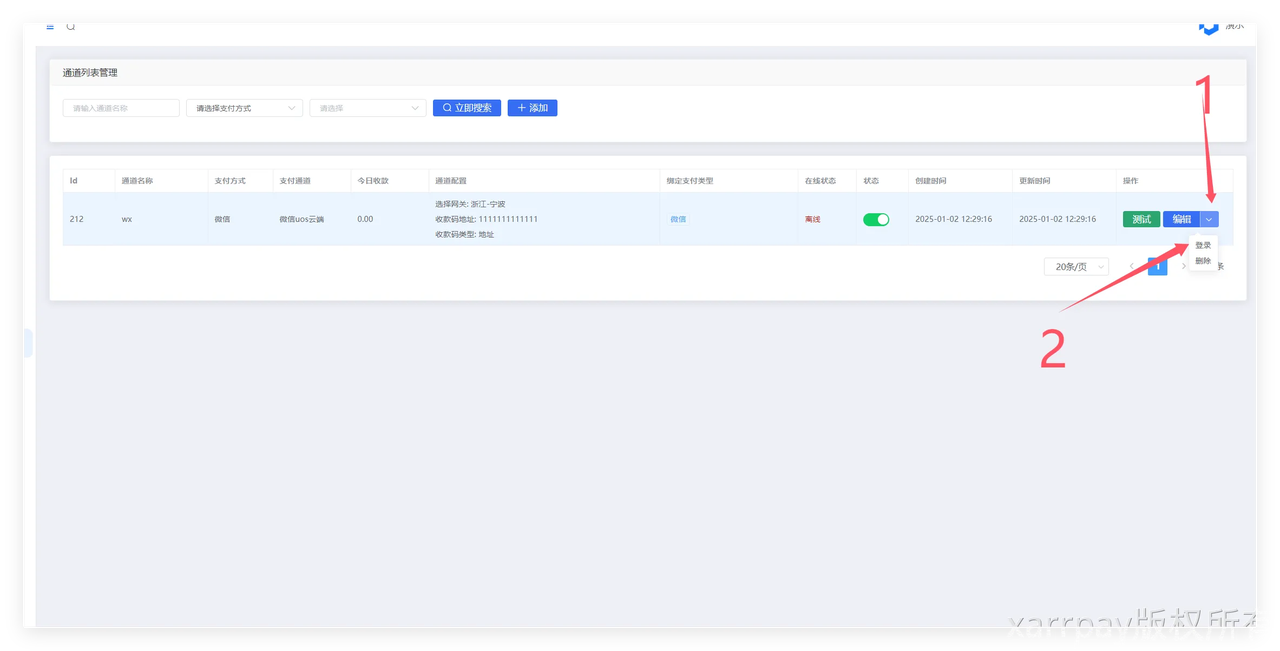This screenshot has height=651, width=1280.
Task: Select 登录 from the action dropdown menu
Action: 1203,245
